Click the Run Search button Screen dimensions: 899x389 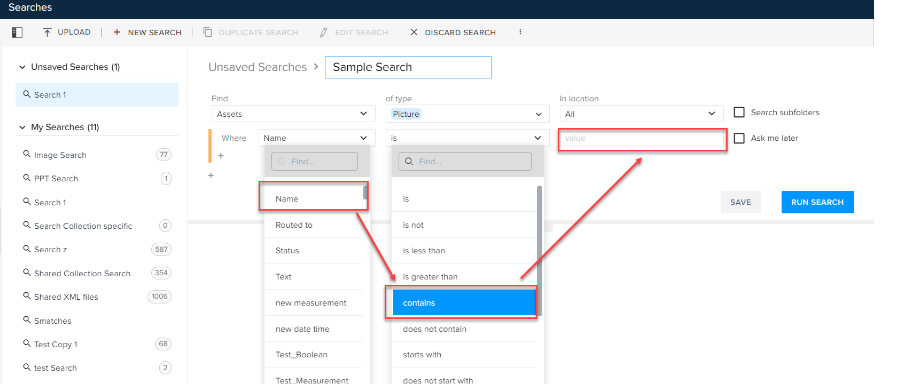817,202
